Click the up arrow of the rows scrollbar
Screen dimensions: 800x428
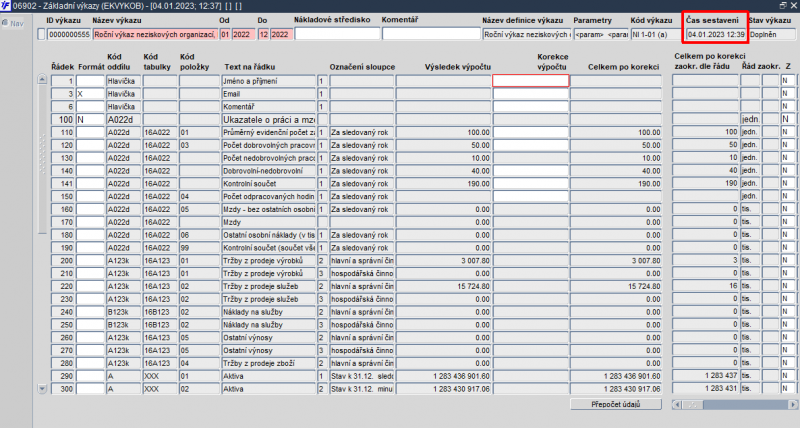[x=42, y=79]
